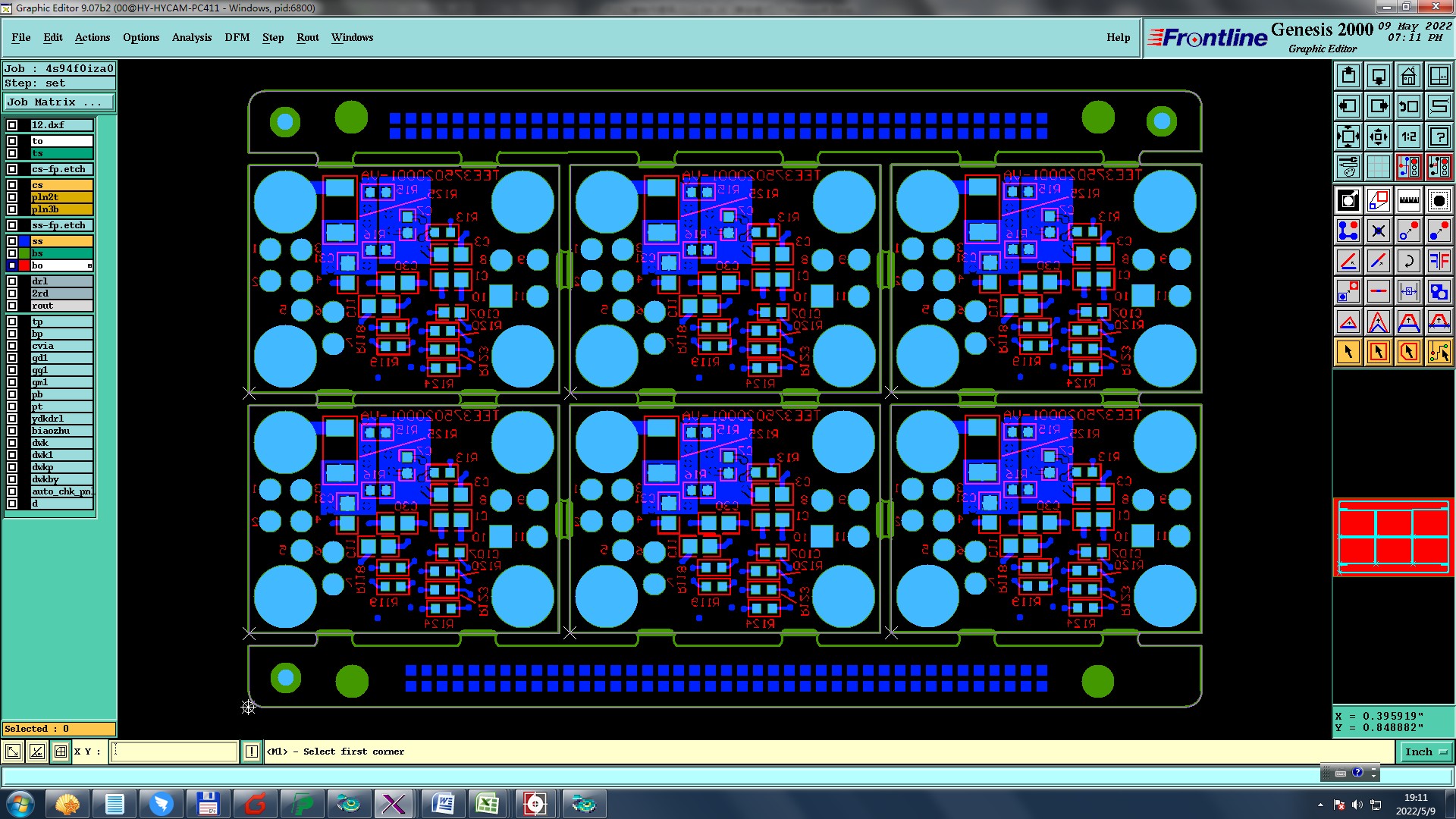Toggle visibility checkbox for drl layer
Image resolution: width=1456 pixels, height=819 pixels.
click(12, 281)
